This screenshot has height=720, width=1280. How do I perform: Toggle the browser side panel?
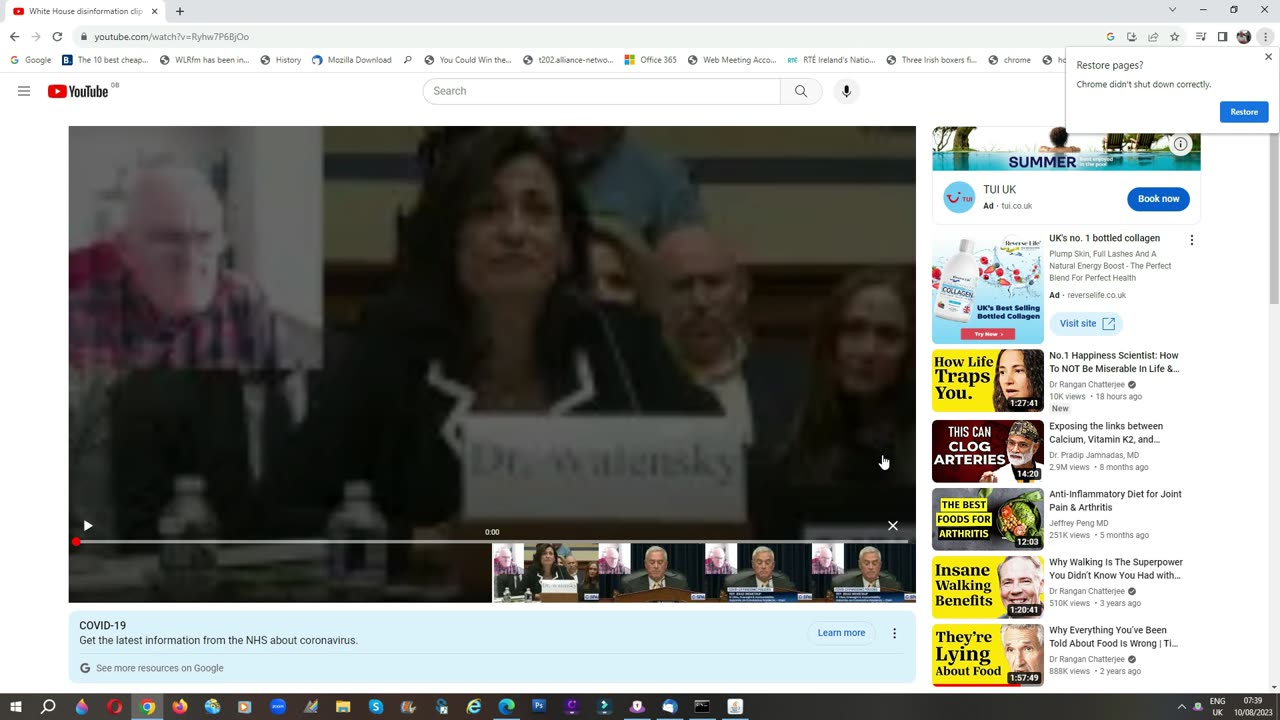point(1222,37)
